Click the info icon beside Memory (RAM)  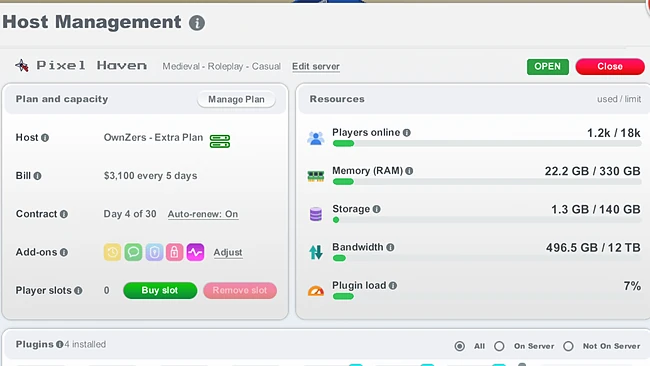click(409, 171)
